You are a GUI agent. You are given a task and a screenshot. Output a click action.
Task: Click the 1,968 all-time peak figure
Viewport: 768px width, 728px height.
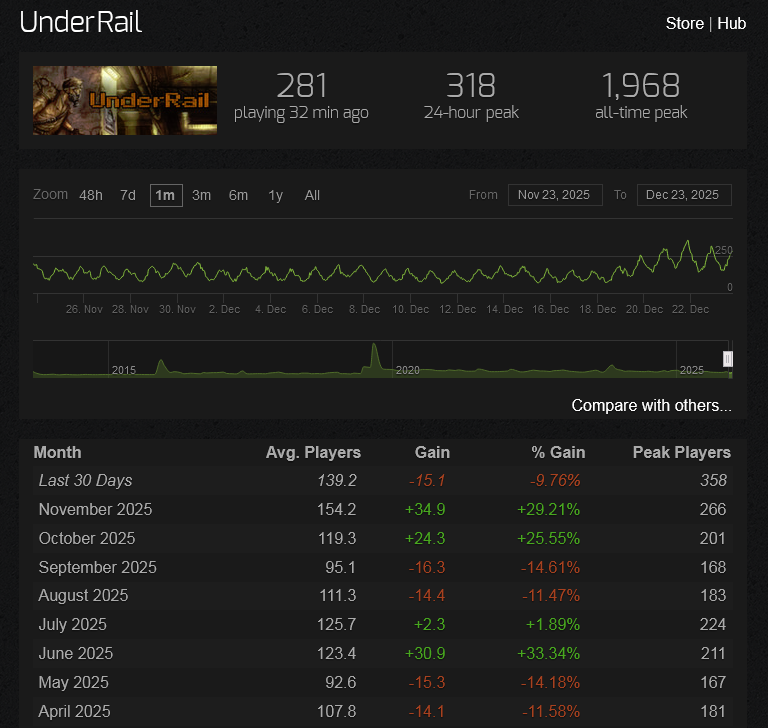coord(641,86)
